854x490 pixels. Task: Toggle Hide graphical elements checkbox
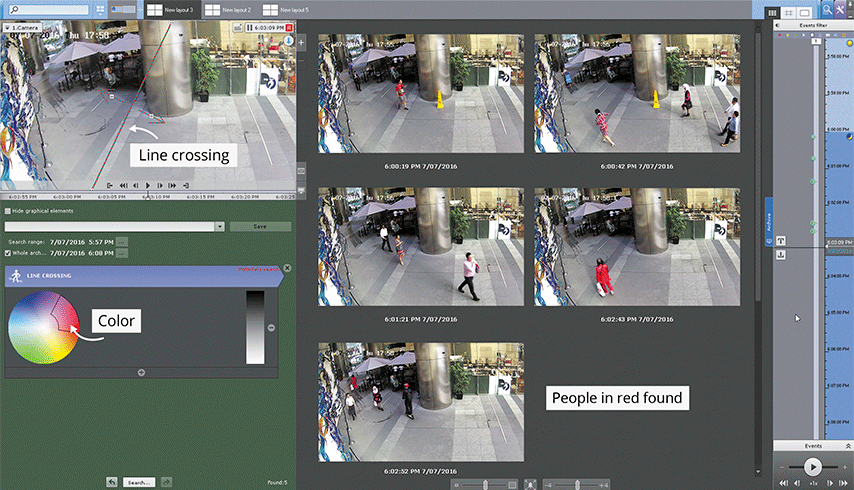7,211
